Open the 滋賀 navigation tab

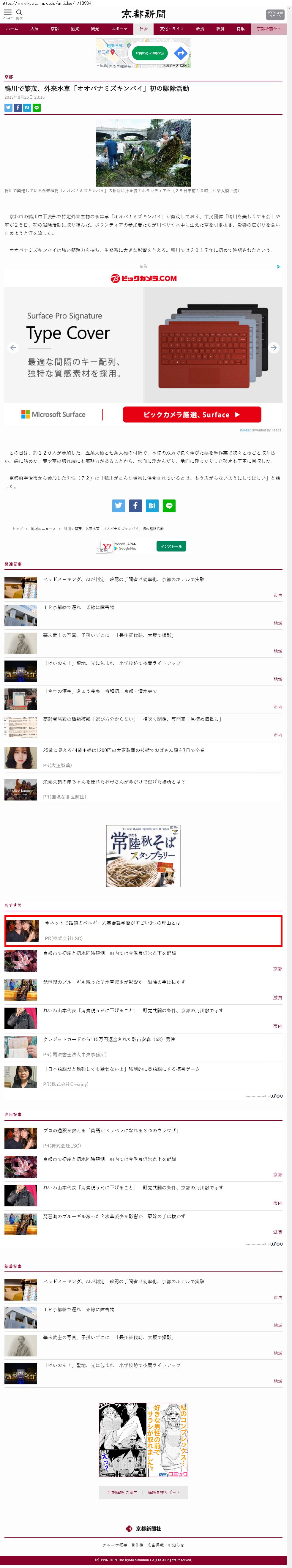coord(75,29)
